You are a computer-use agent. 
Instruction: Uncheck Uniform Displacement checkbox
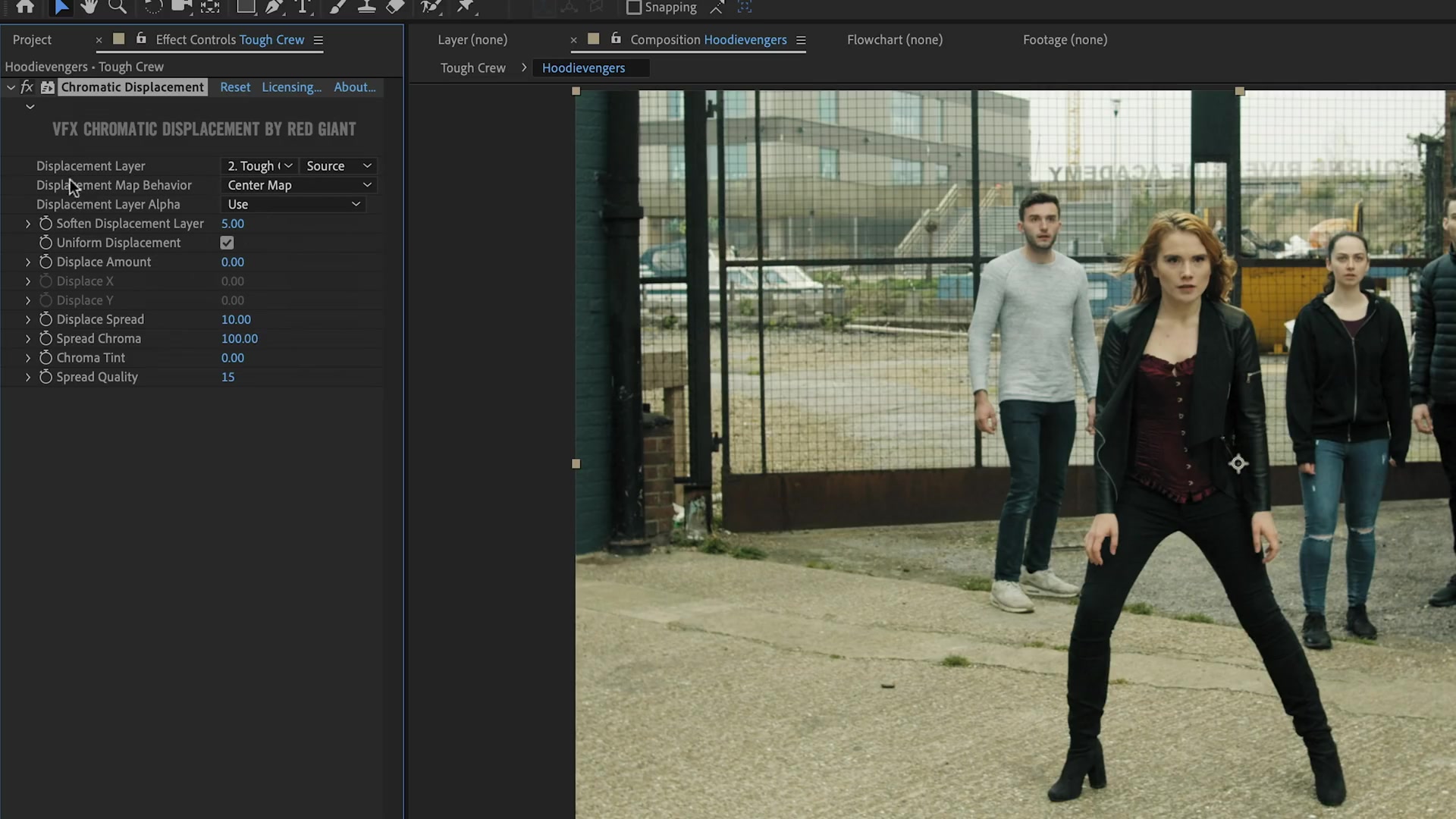click(227, 243)
